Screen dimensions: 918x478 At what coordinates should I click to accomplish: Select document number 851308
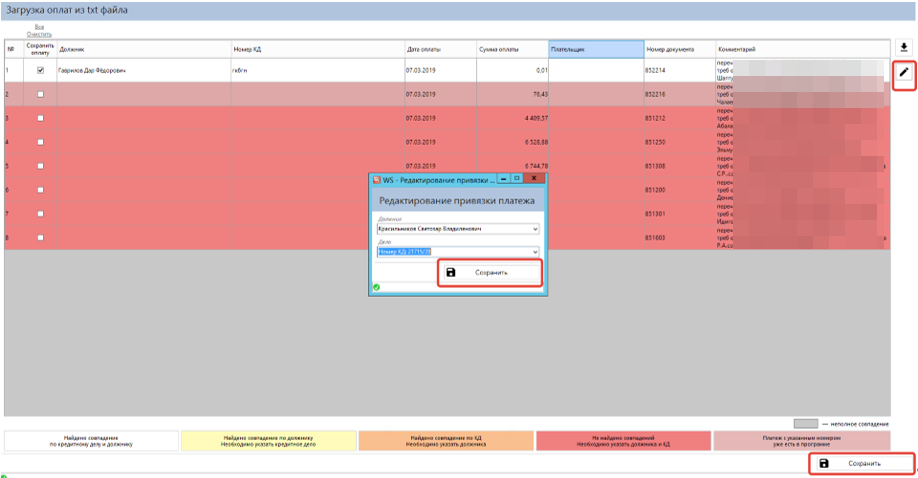tap(680, 166)
